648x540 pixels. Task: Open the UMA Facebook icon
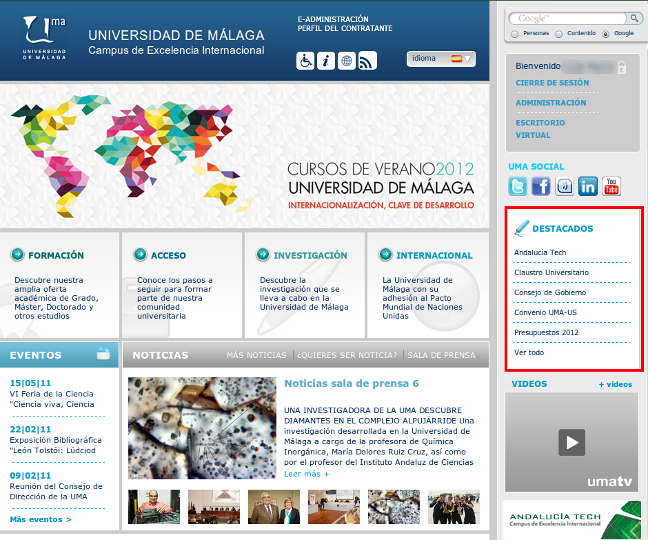[541, 186]
